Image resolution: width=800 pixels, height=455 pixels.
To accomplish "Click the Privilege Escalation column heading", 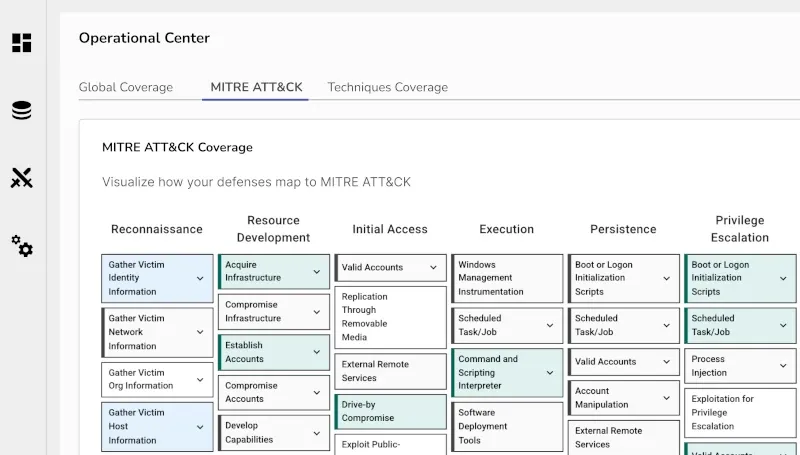I will click(740, 229).
